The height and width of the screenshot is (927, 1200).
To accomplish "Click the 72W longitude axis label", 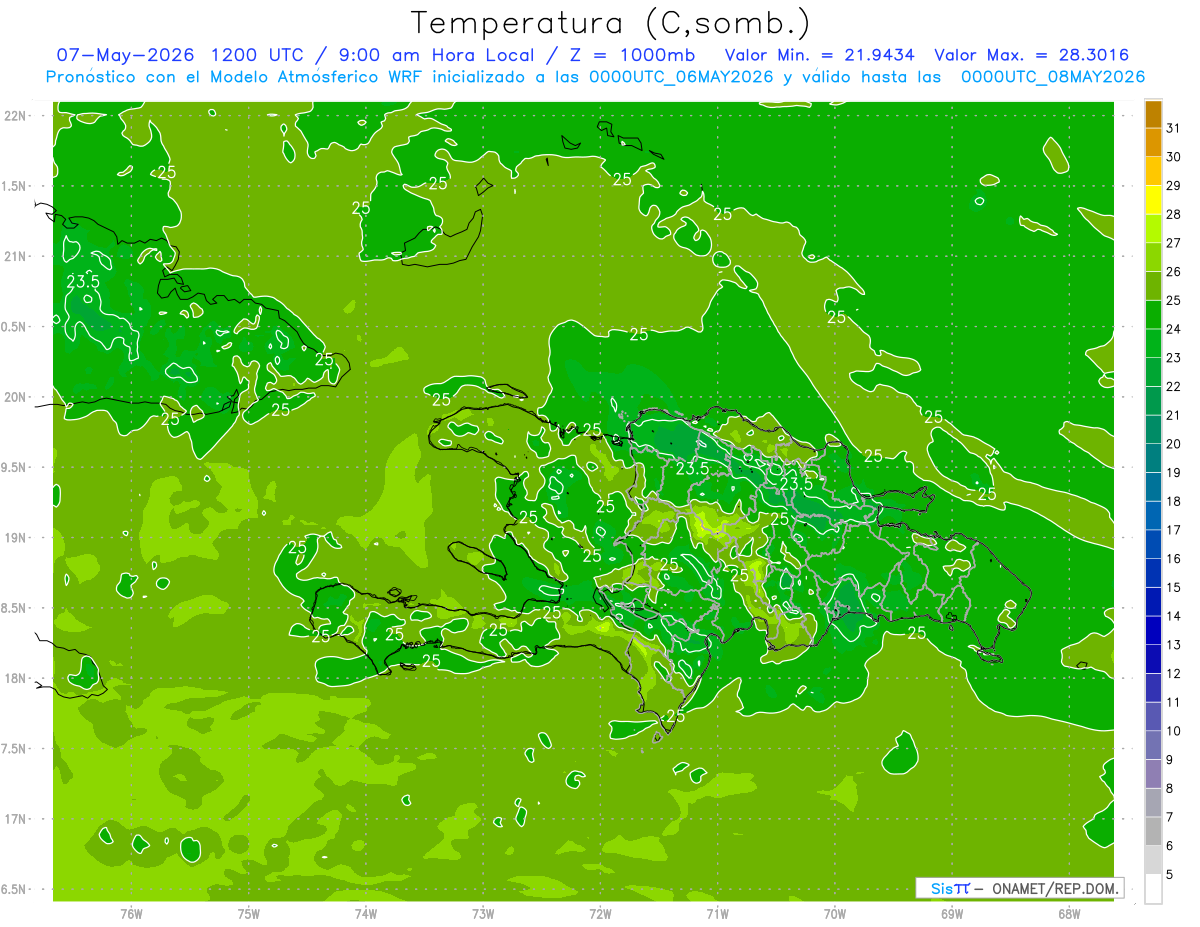I will tap(600, 913).
